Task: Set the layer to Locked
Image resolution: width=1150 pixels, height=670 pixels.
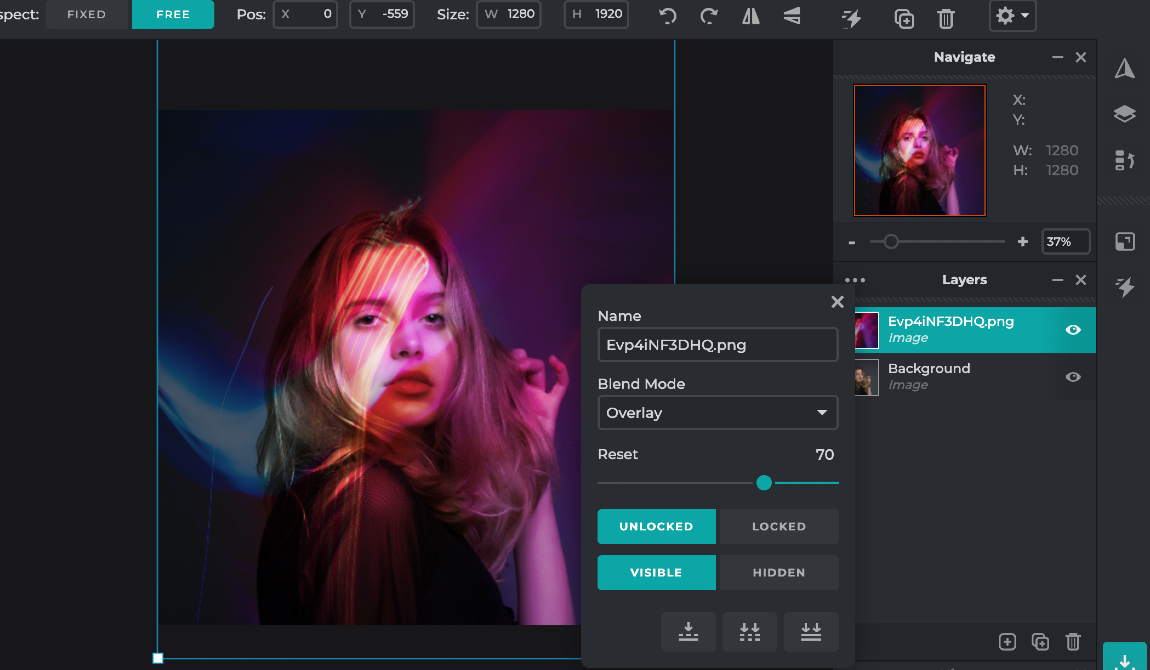Action: click(x=779, y=526)
